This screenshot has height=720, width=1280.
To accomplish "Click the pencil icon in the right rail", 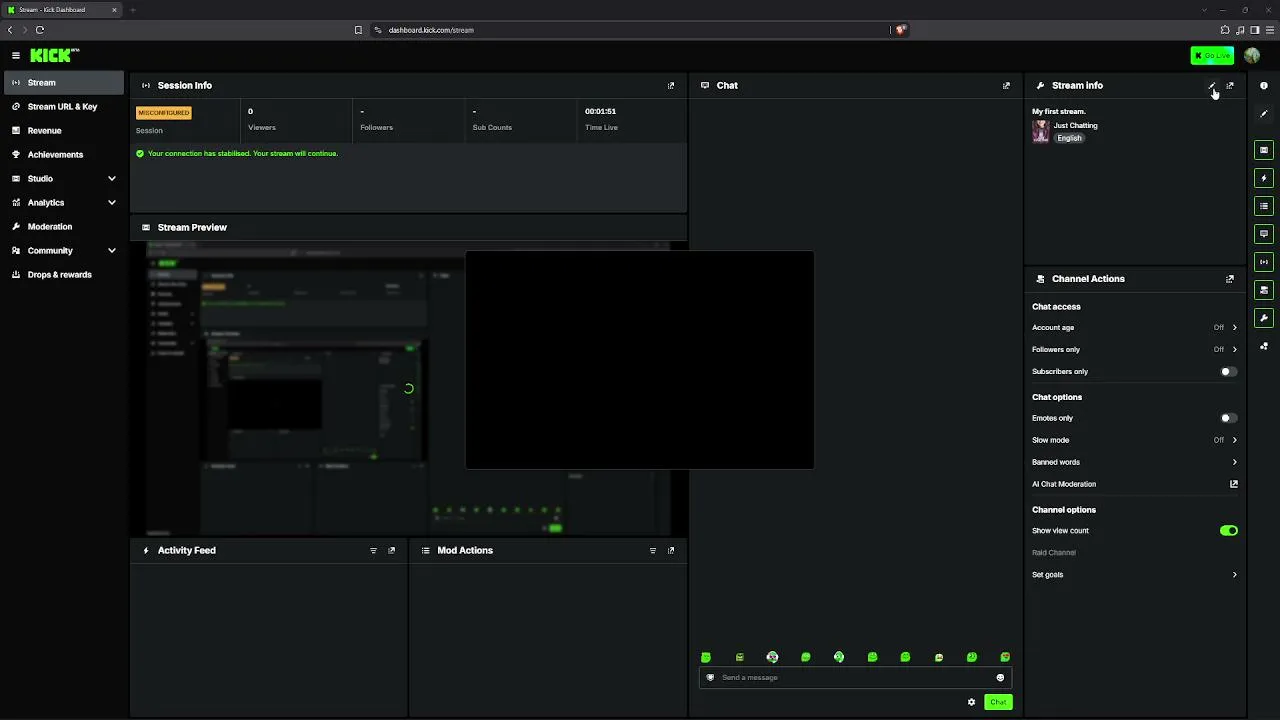I will pos(1264,114).
